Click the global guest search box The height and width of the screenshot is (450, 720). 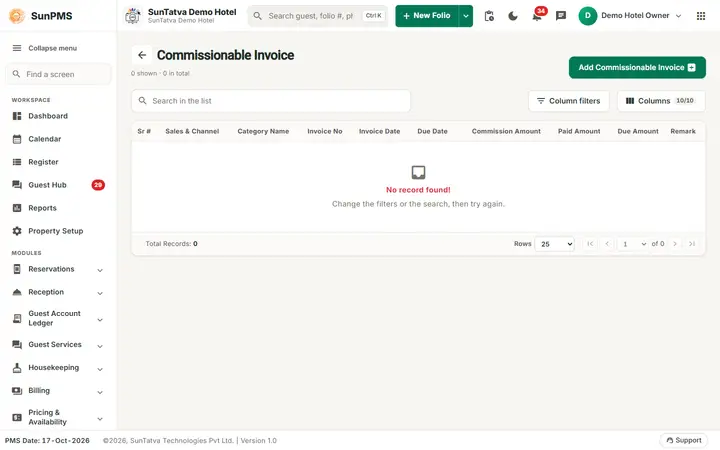[318, 16]
